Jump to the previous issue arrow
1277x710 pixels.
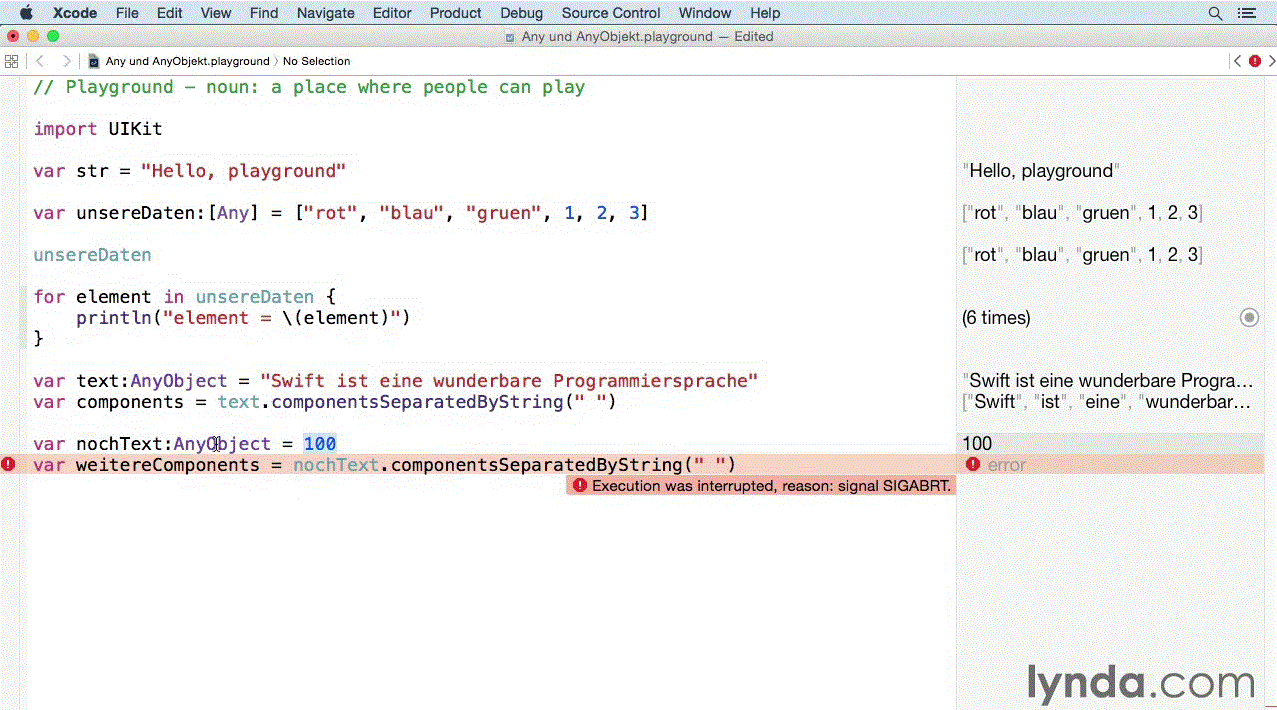tap(1237, 61)
